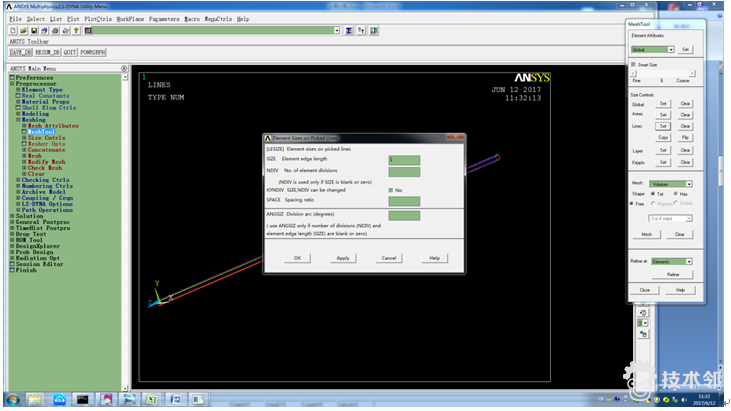Select the Tet shape radio button

653,194
